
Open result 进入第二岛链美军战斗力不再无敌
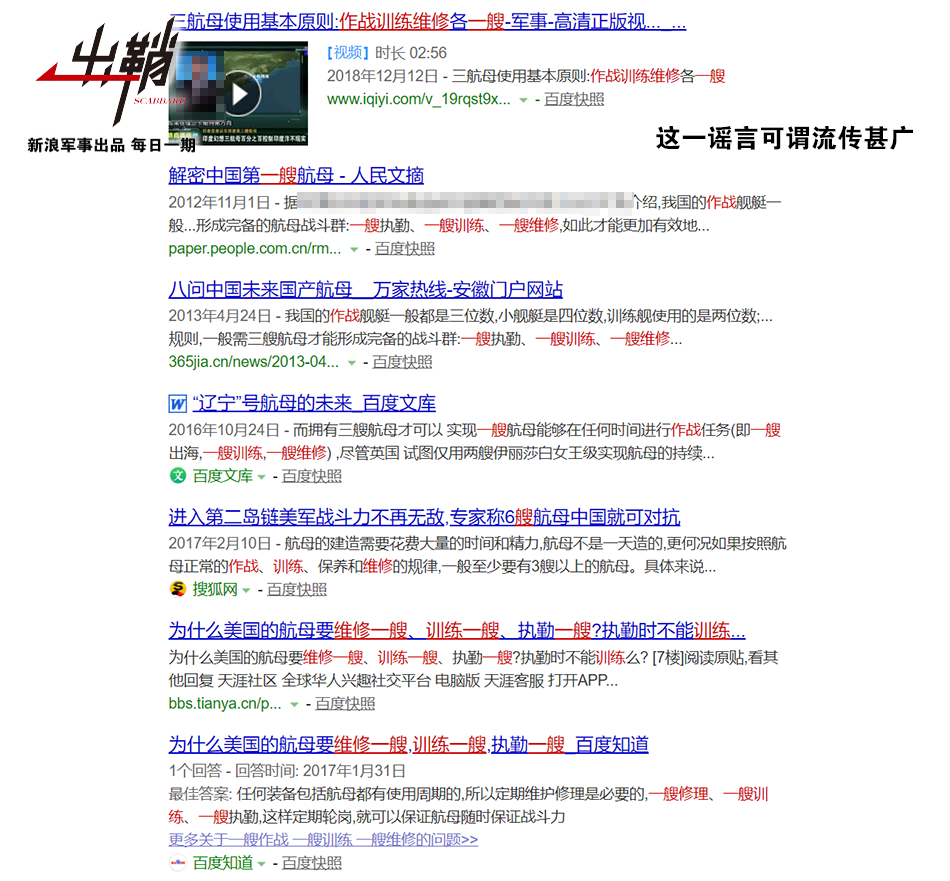pyautogui.click(x=424, y=517)
